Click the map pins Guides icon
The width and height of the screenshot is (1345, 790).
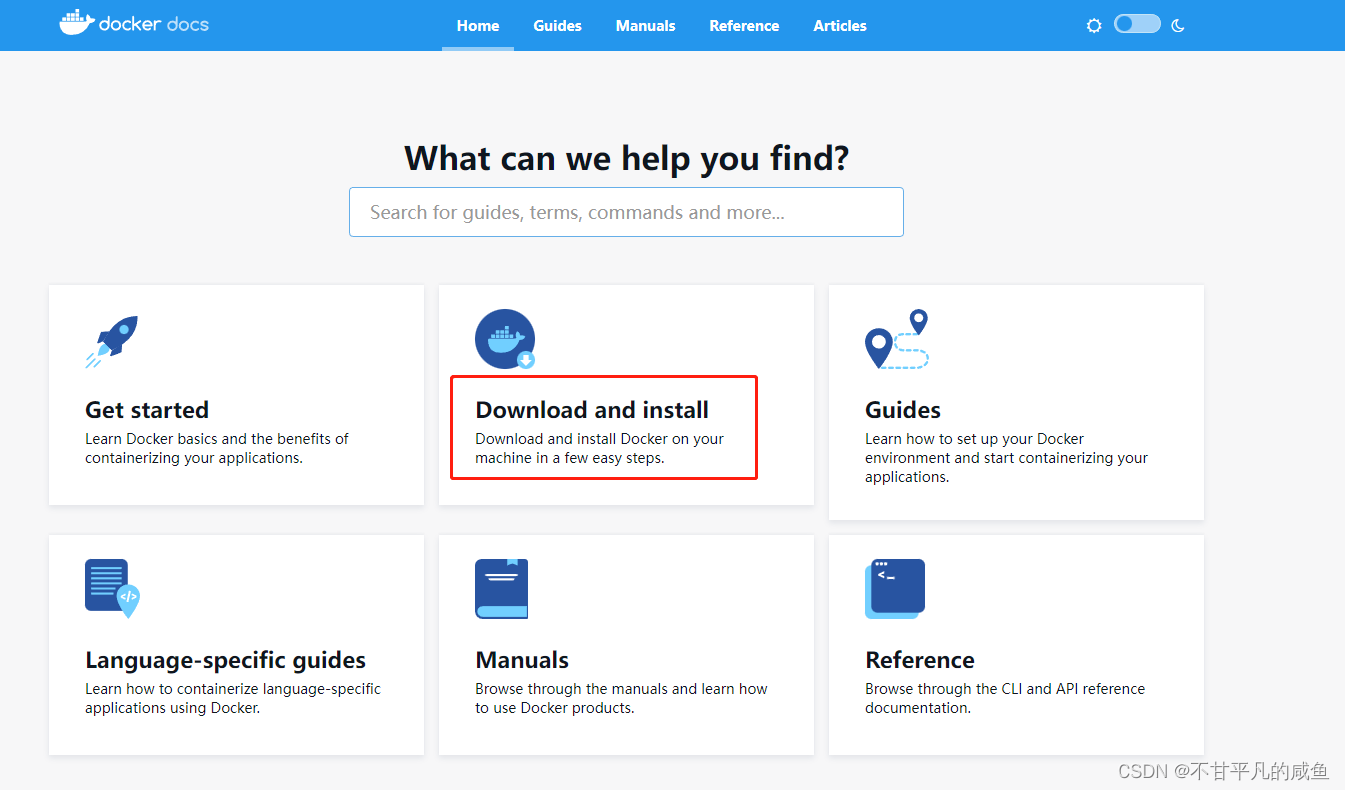(x=897, y=339)
